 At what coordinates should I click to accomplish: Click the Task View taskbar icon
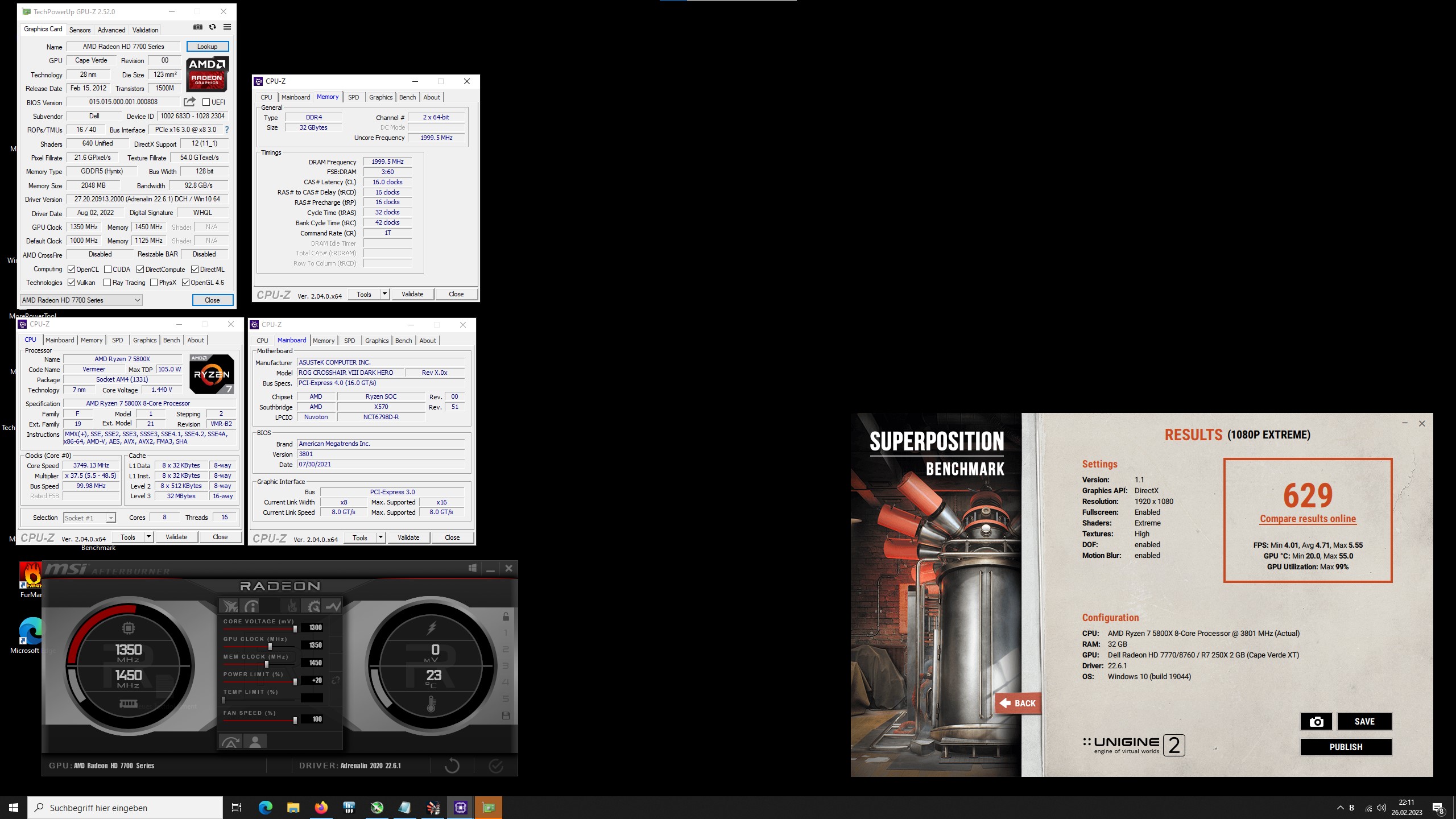(x=237, y=807)
